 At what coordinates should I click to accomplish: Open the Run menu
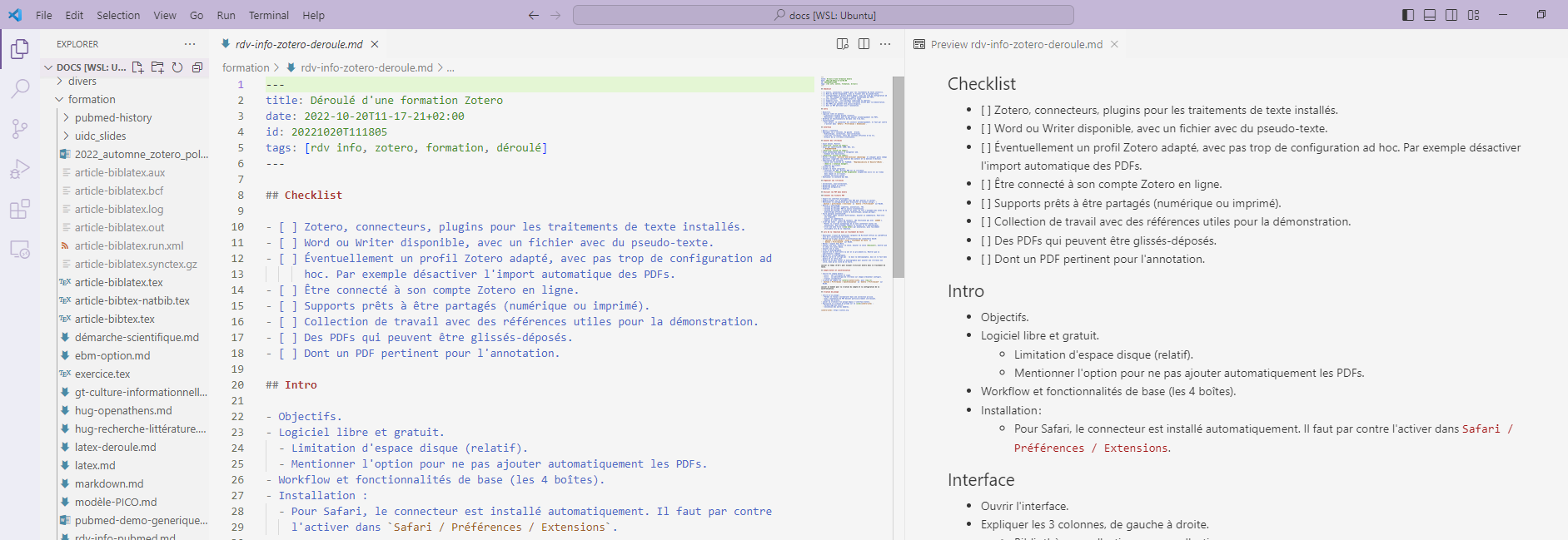226,15
